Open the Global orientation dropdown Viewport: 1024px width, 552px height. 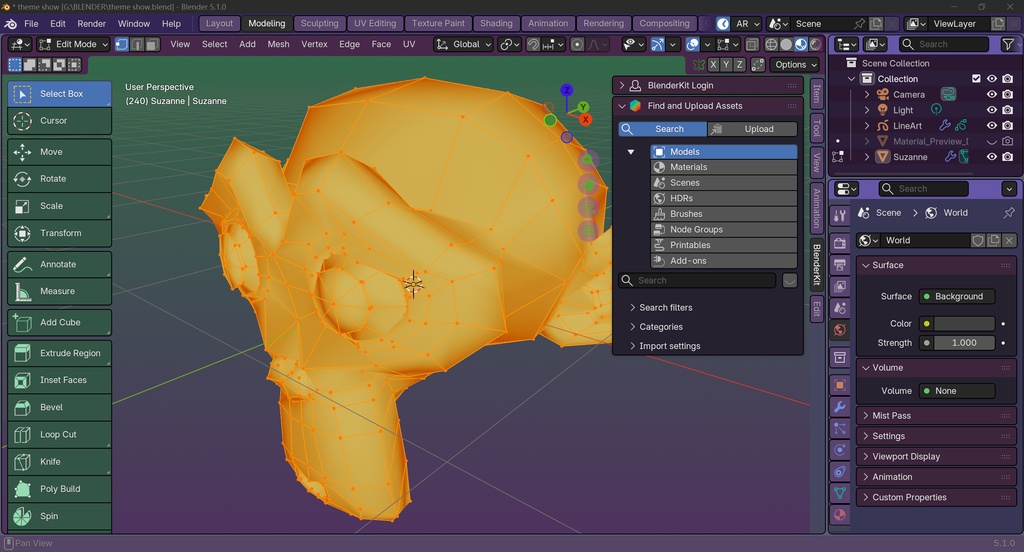click(x=464, y=44)
